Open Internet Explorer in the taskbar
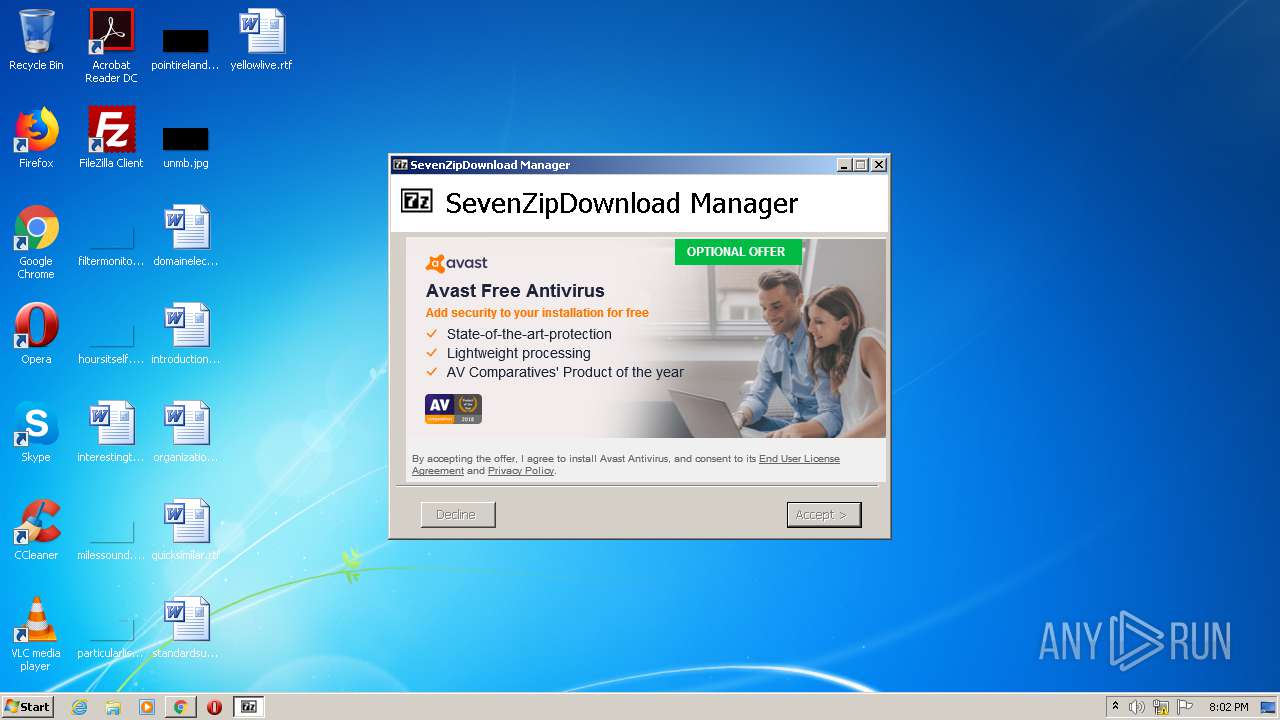This screenshot has width=1280, height=720. tap(80, 707)
